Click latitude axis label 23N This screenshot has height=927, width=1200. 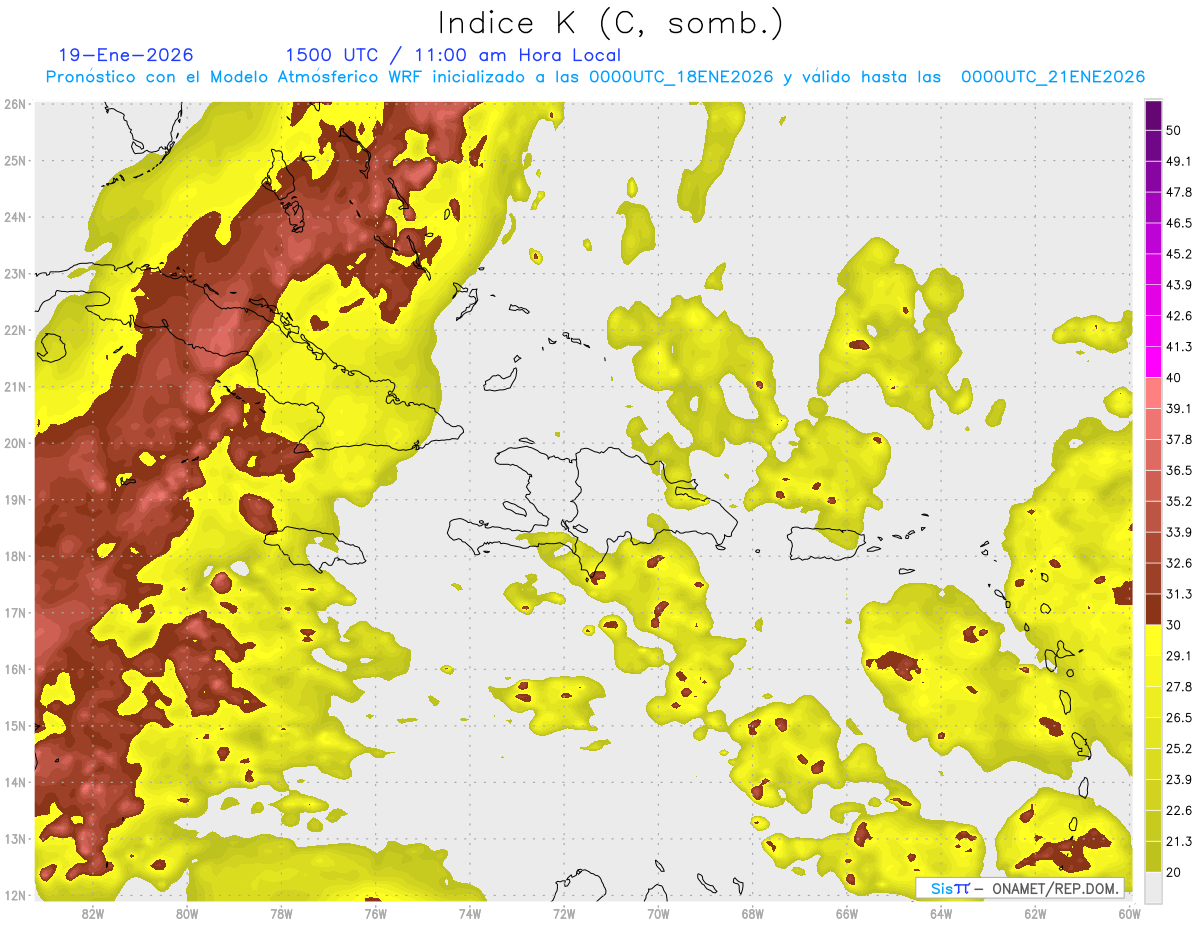(15, 273)
